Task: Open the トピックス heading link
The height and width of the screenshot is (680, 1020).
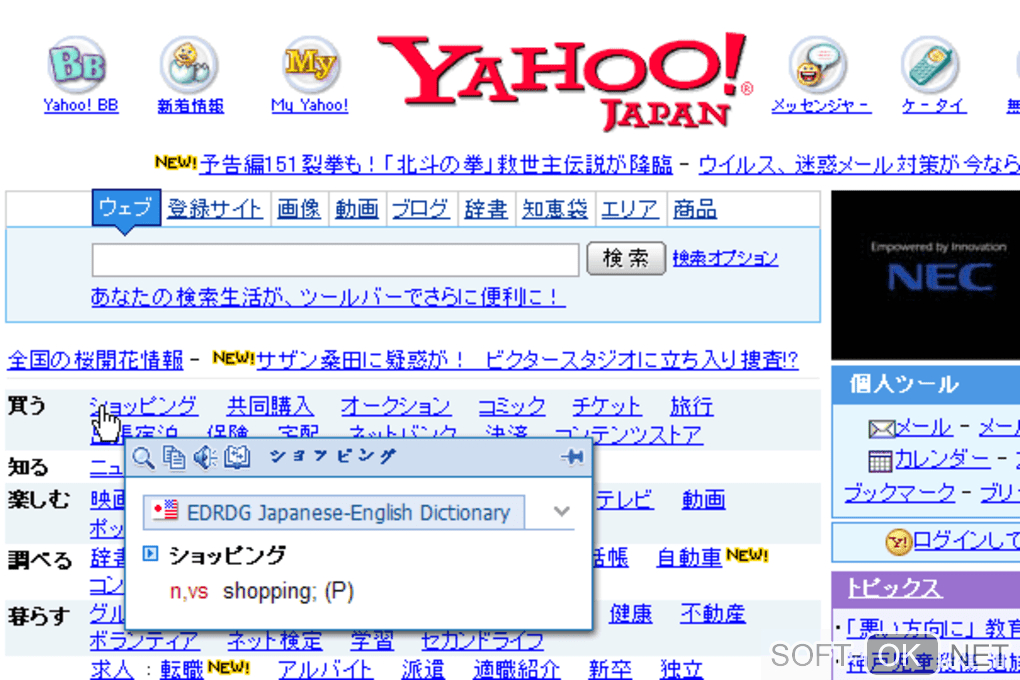Action: pos(894,588)
